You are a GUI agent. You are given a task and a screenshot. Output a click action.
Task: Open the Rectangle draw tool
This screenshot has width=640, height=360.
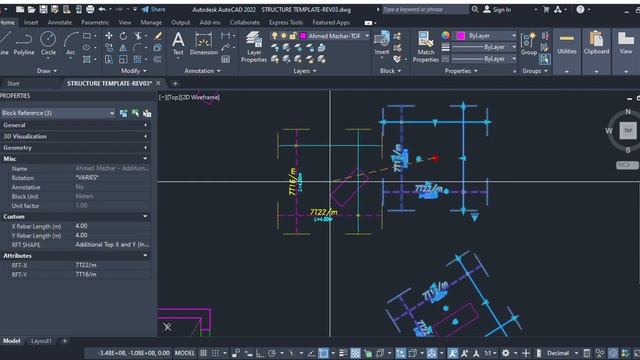pyautogui.click(x=87, y=36)
